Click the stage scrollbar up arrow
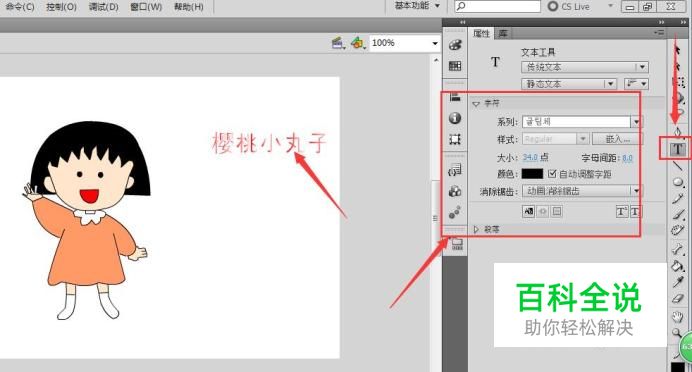This screenshot has height=372, width=692. [436, 60]
